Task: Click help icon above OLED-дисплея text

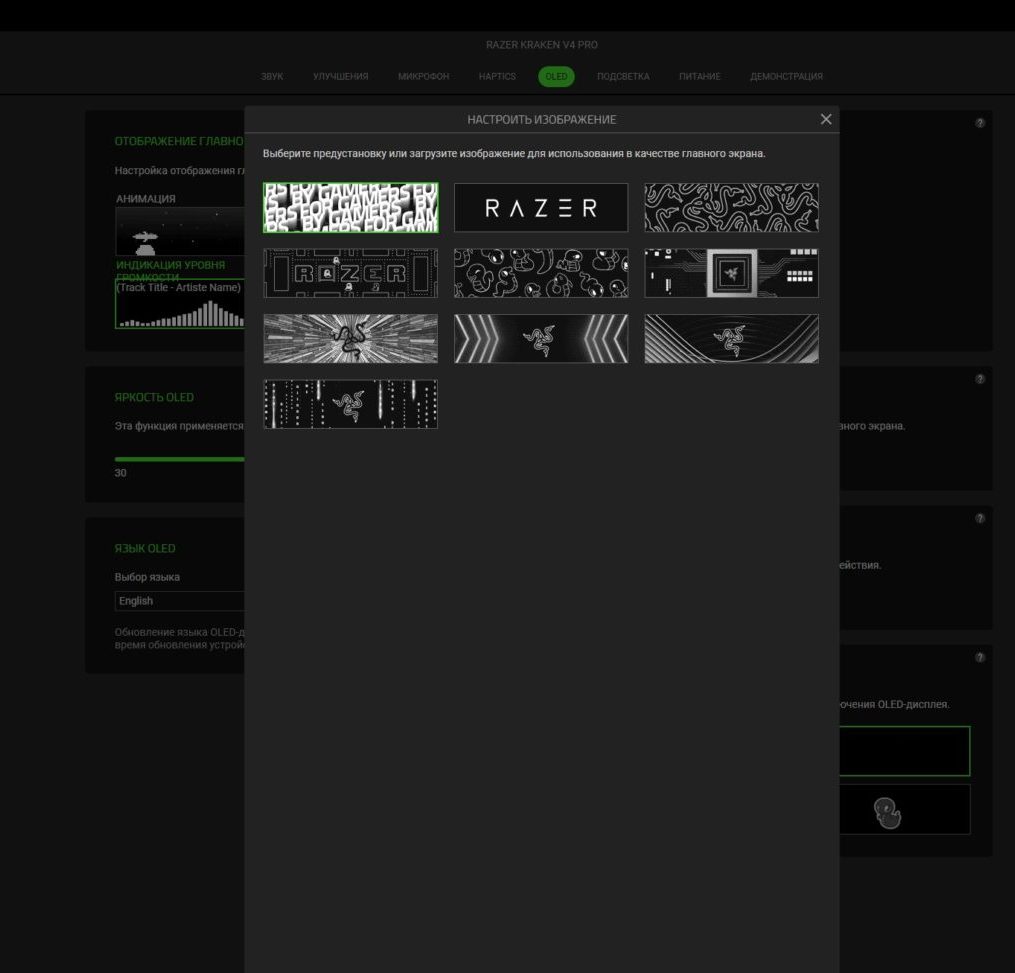Action: click(979, 658)
